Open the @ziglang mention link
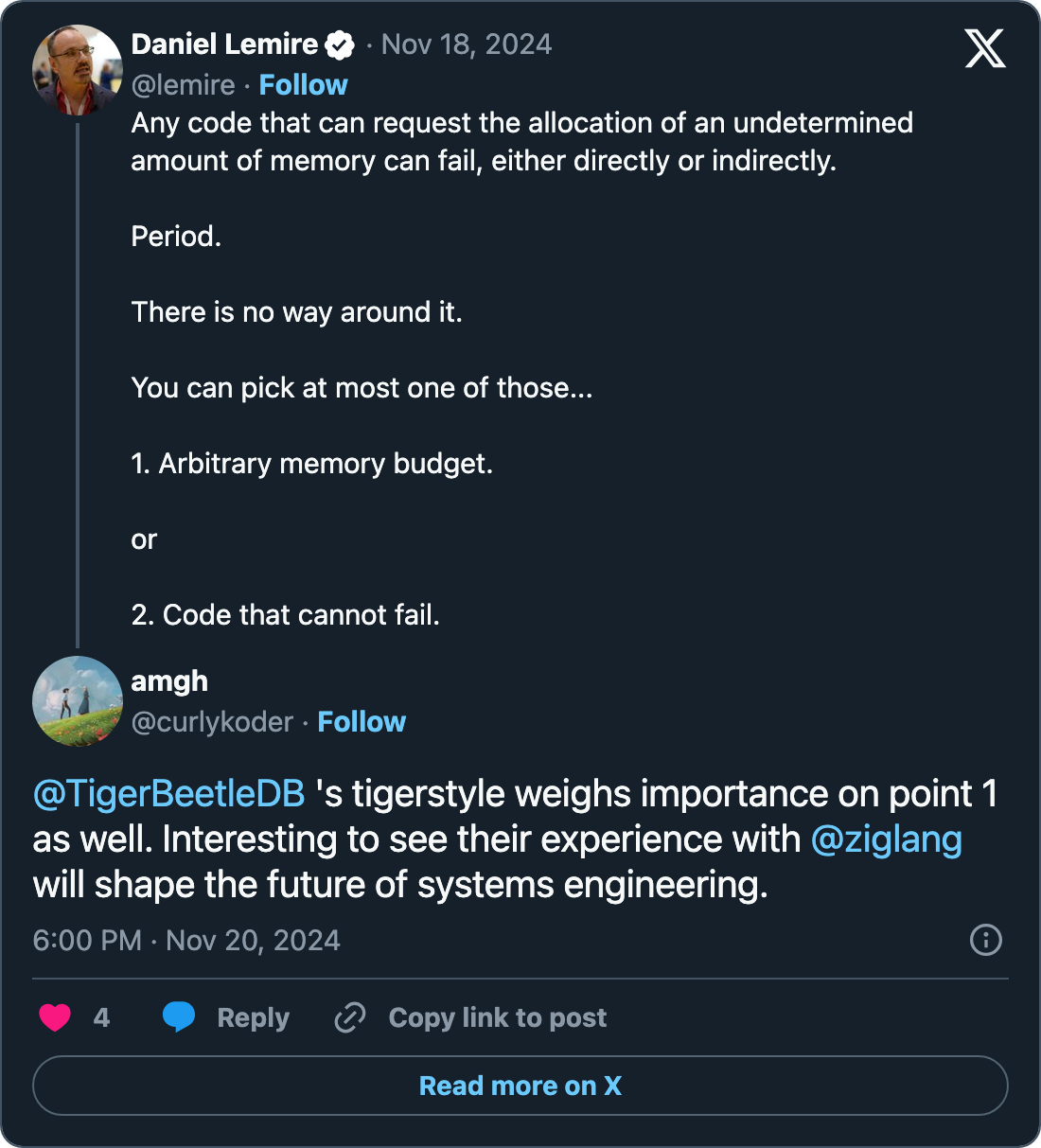This screenshot has height=1148, width=1041. 887,839
